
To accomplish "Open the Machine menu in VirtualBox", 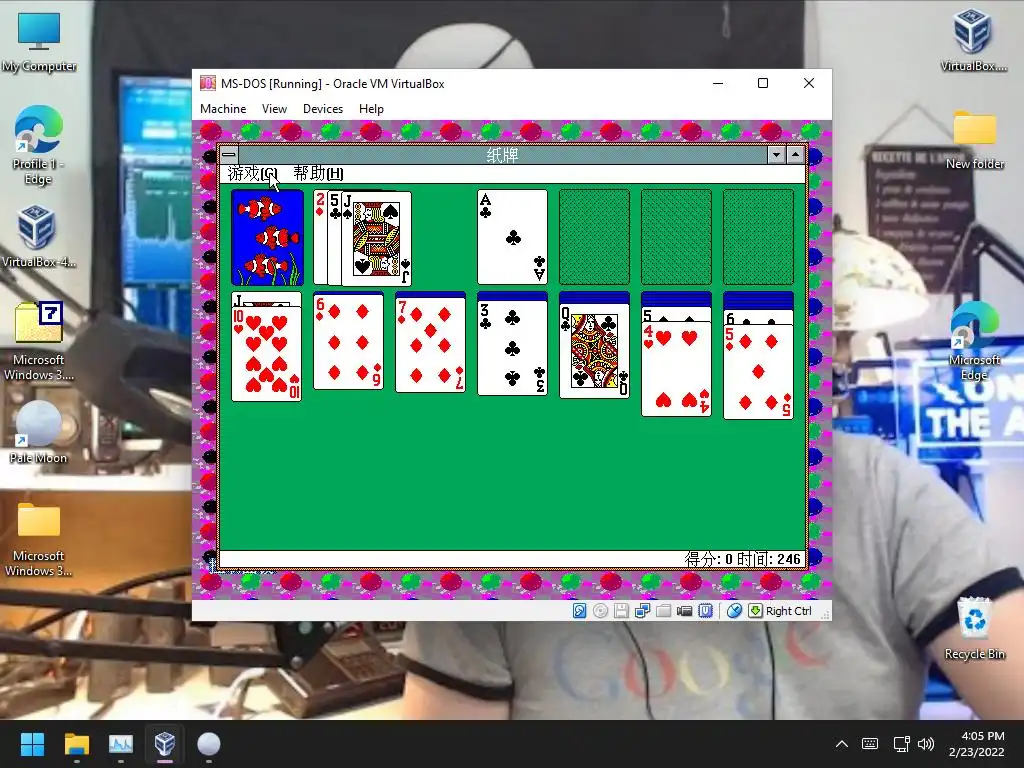I will click(x=223, y=109).
